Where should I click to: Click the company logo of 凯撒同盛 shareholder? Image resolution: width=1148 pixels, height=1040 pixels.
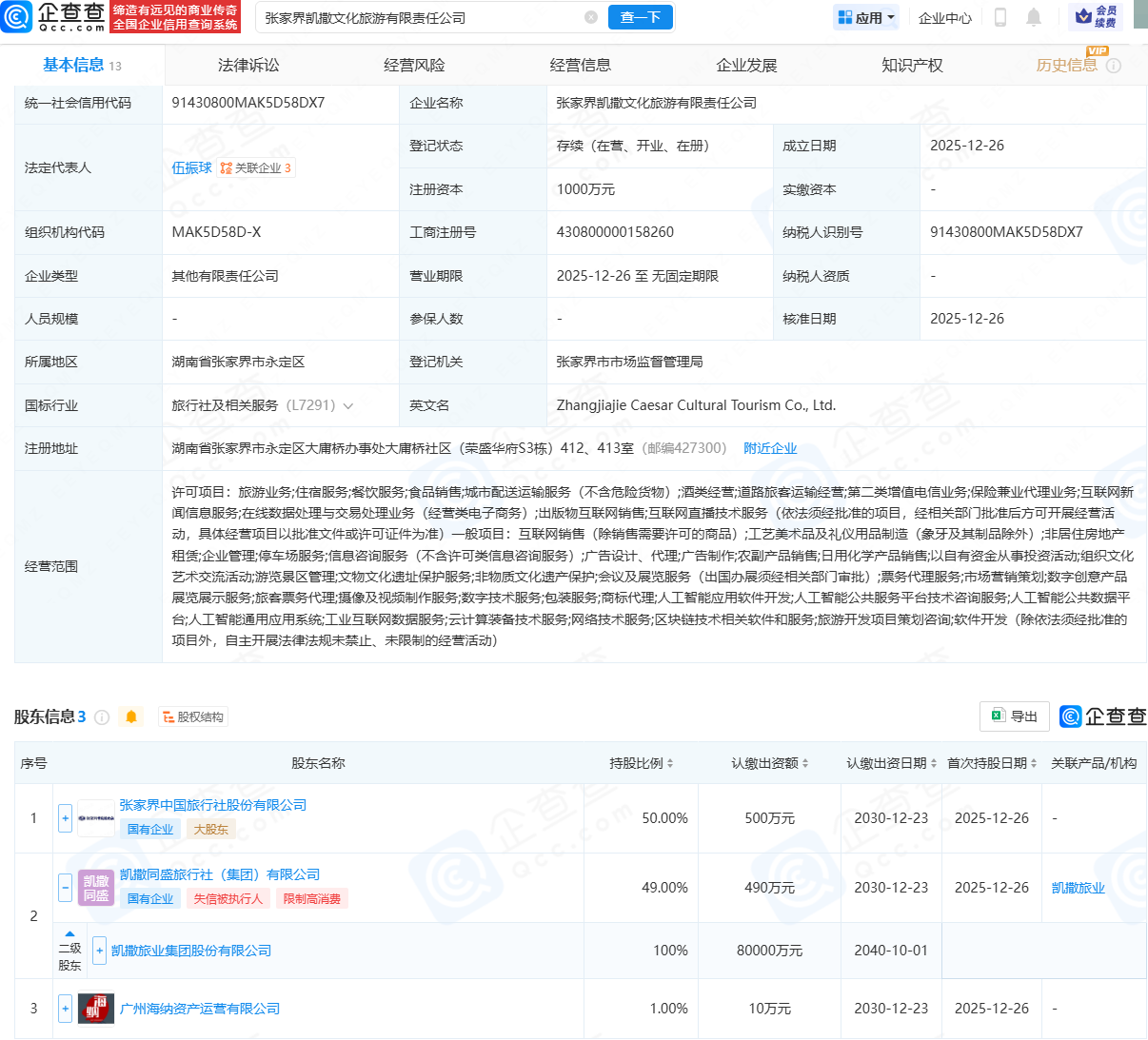96,887
